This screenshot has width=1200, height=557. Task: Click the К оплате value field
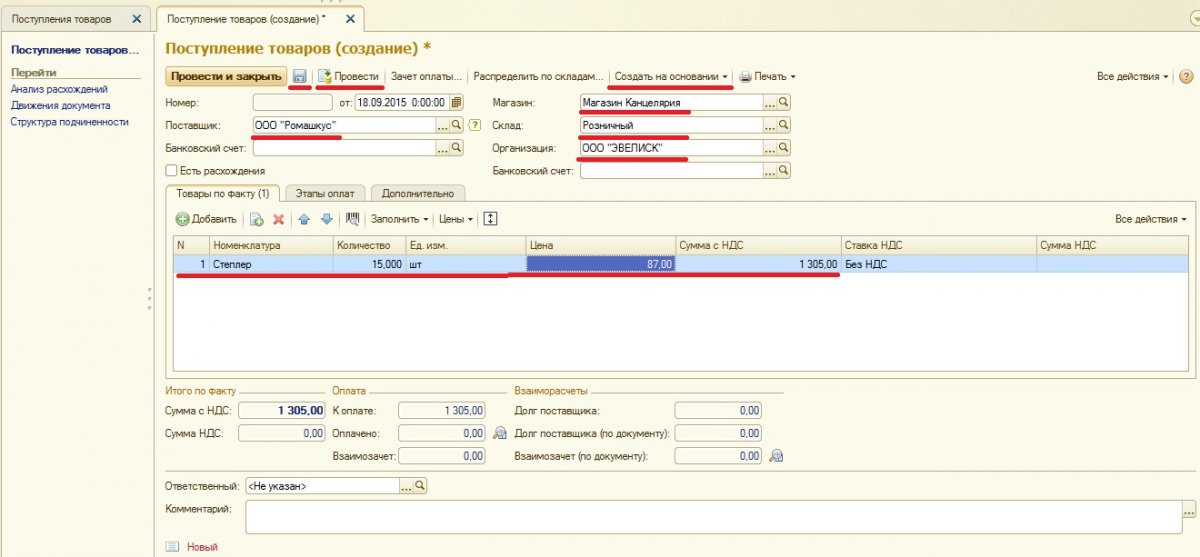pyautogui.click(x=443, y=410)
